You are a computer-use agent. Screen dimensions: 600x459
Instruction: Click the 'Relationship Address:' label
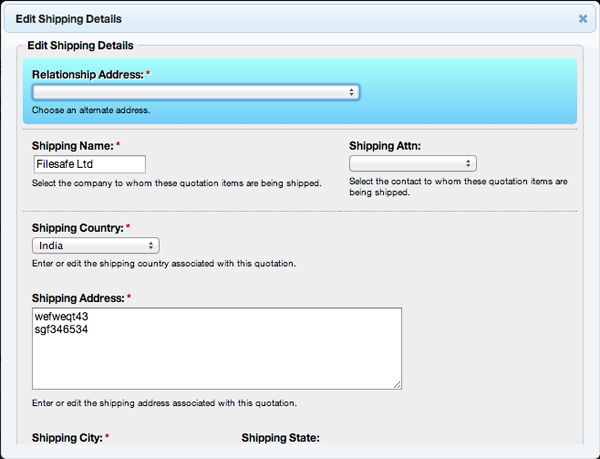coord(88,75)
